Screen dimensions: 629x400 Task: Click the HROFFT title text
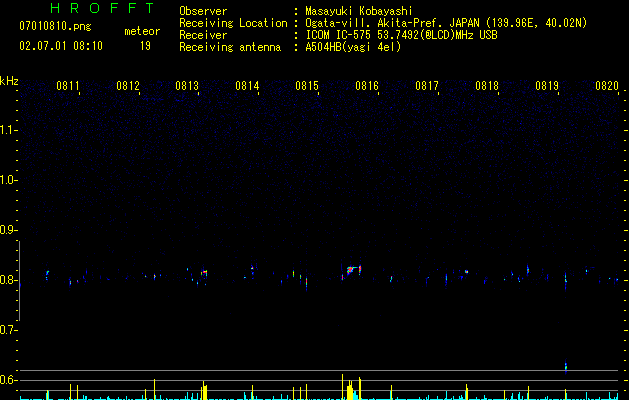103,8
